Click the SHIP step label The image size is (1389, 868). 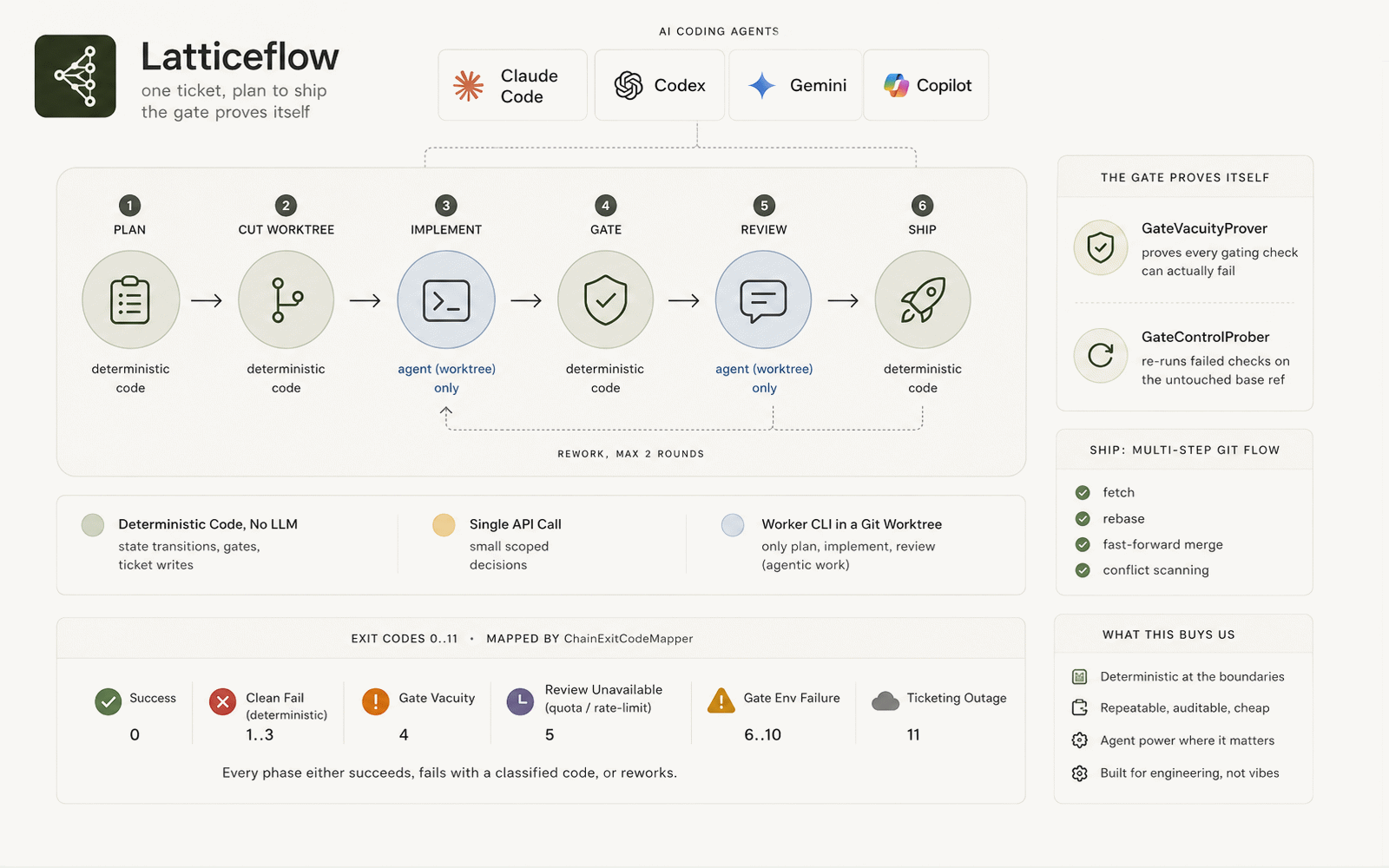point(922,230)
